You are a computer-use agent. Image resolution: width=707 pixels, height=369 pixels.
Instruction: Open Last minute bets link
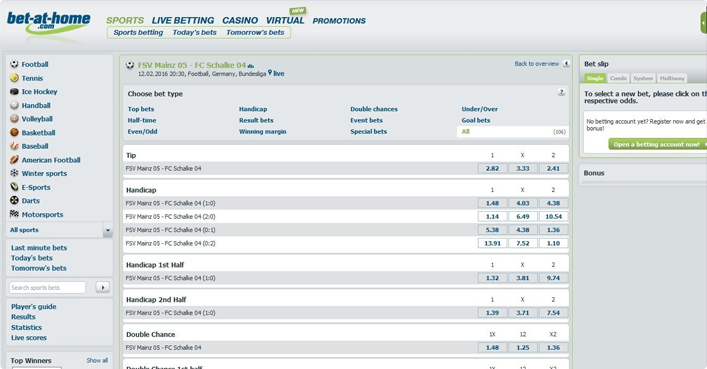point(39,248)
